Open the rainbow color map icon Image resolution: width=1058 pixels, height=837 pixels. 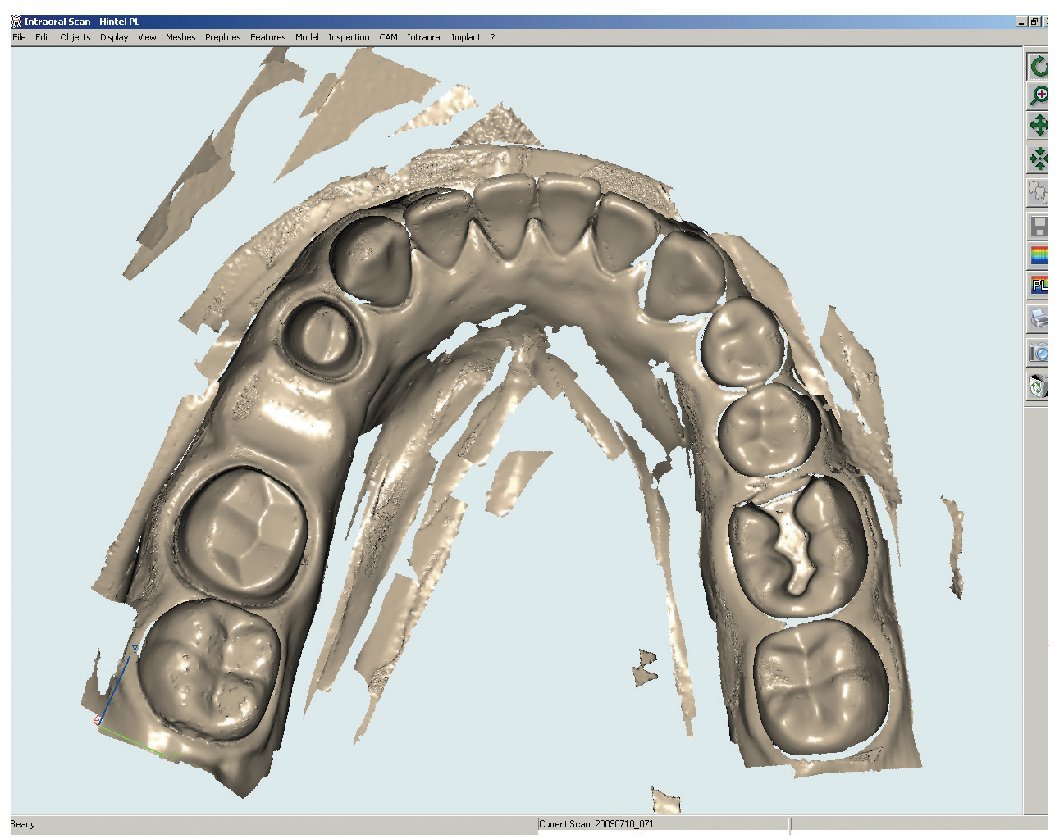click(1041, 255)
